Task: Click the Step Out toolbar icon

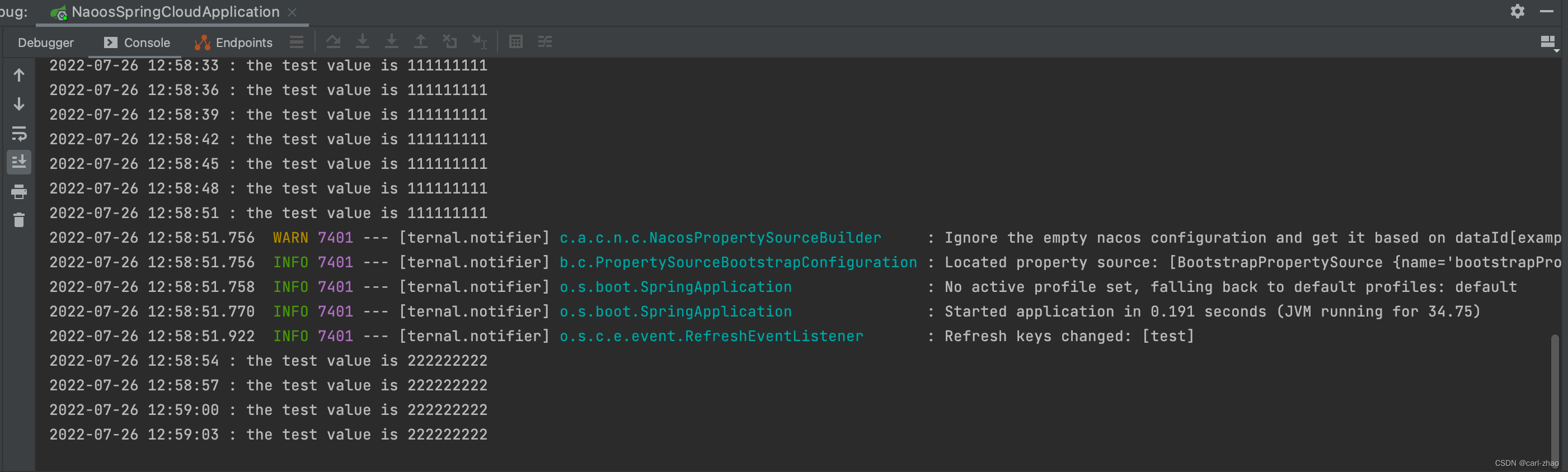Action: pos(421,41)
